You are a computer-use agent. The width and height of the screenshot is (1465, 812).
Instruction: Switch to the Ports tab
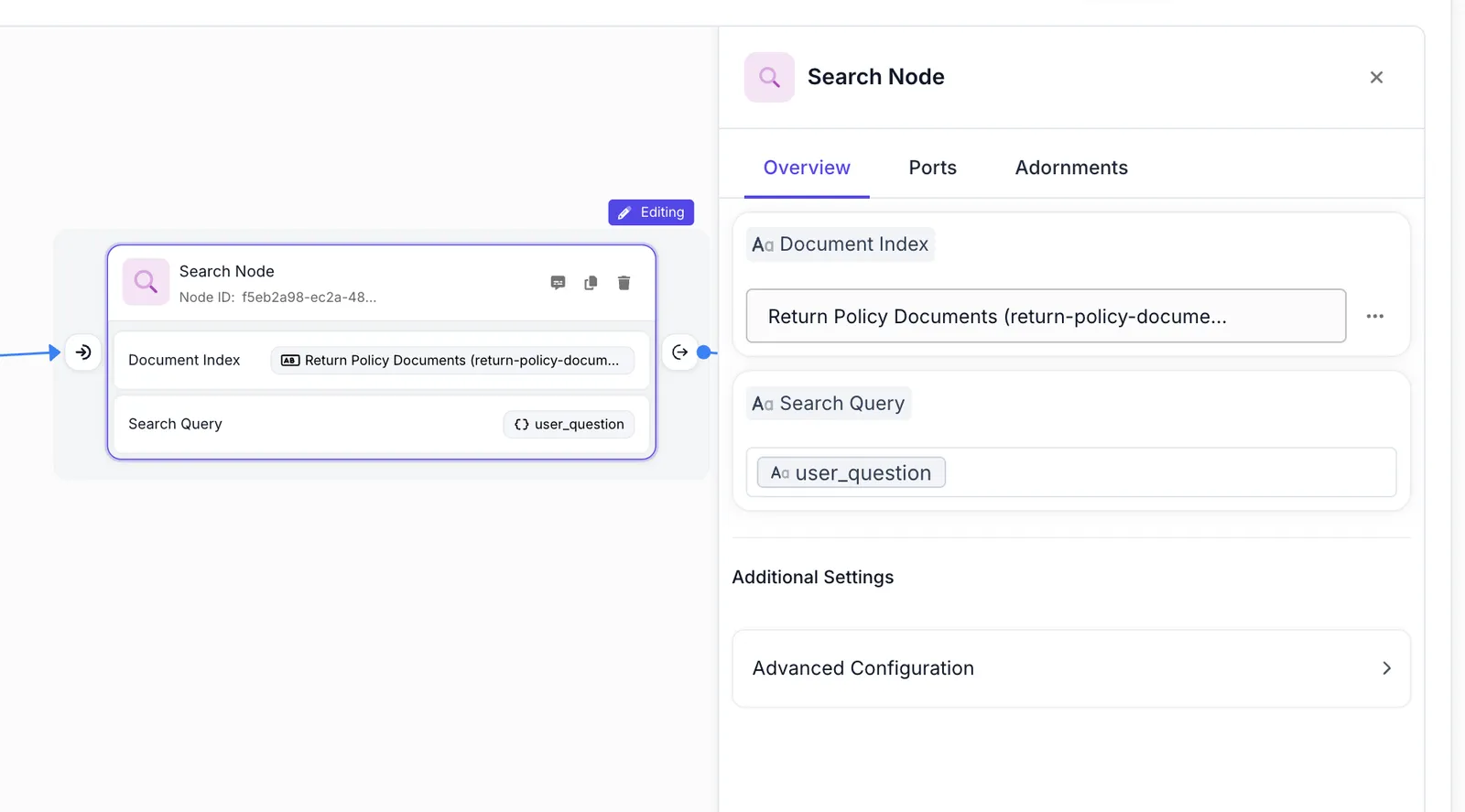932,168
